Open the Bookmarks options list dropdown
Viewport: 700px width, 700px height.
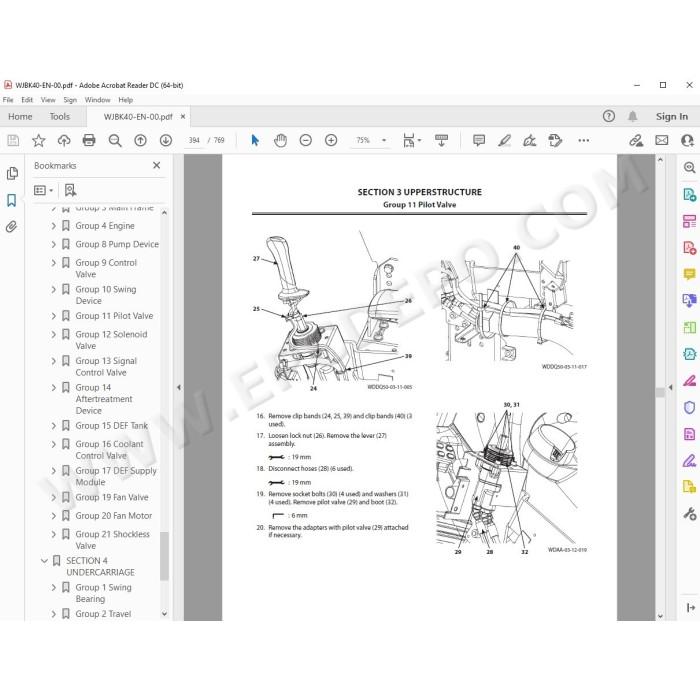coord(43,191)
